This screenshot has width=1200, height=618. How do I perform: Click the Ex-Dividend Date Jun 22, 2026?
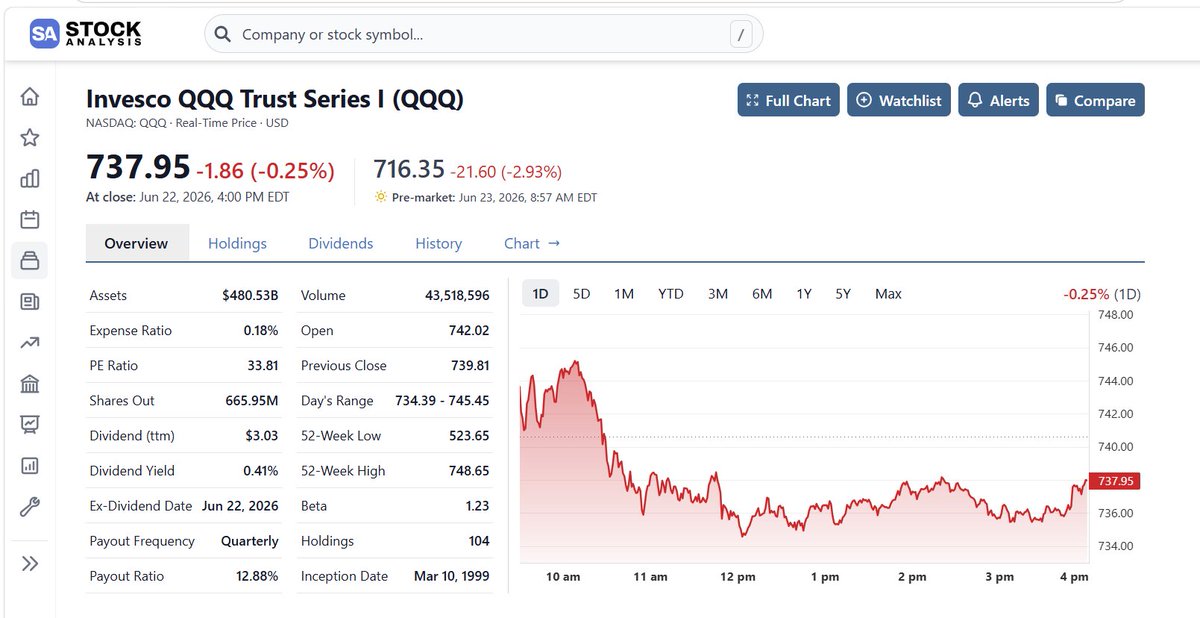pyautogui.click(x=240, y=505)
